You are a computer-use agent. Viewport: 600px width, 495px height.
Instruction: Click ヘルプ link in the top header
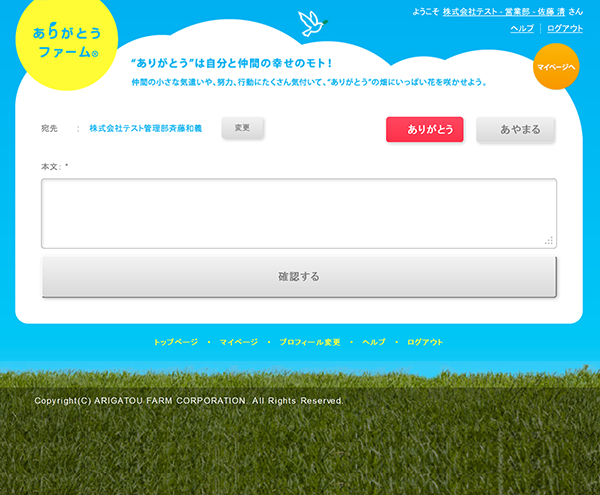tap(522, 29)
